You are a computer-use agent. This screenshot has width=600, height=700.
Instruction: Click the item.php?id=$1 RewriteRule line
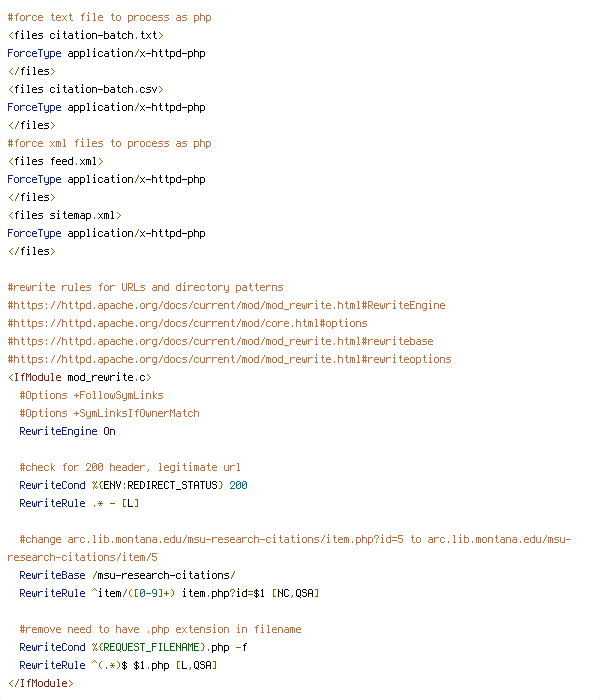[169, 593]
